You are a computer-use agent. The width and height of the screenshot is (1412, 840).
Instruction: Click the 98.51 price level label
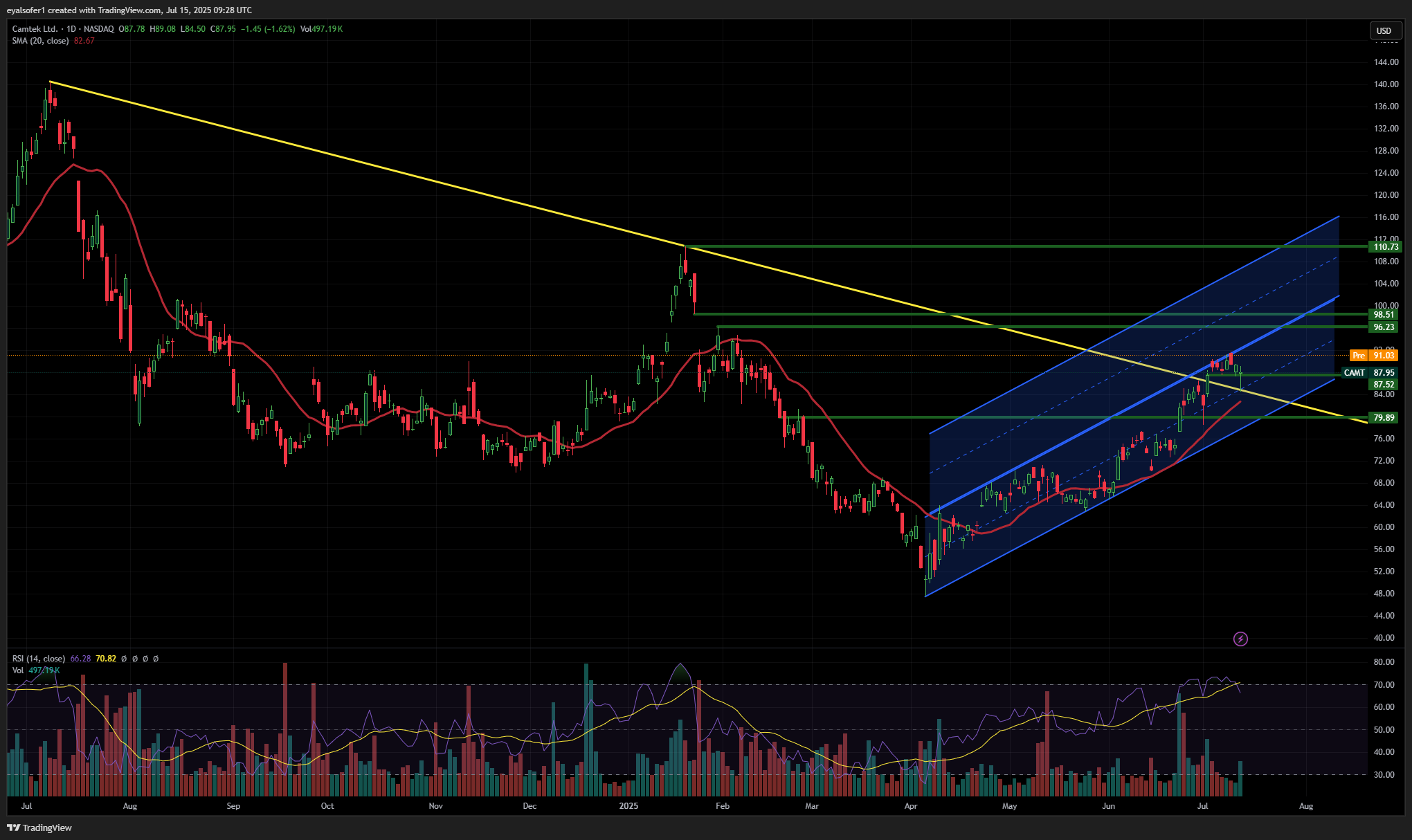coord(1384,314)
